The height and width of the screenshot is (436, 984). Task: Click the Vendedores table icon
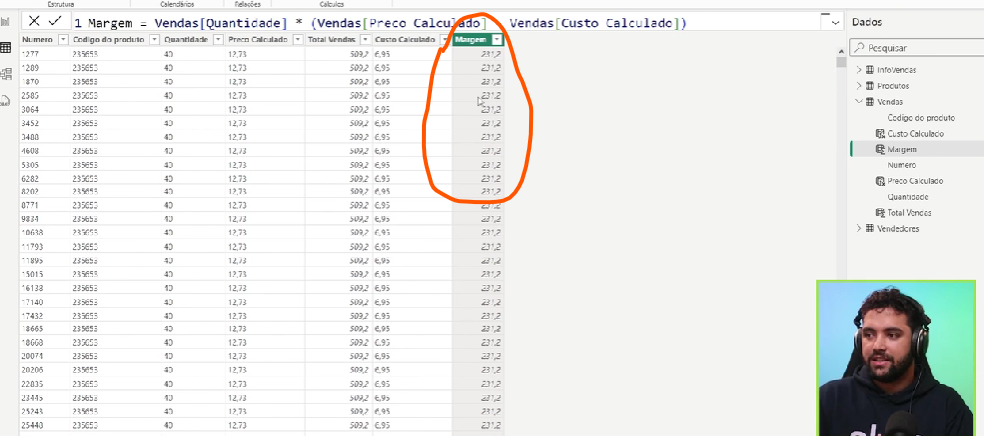(870, 228)
